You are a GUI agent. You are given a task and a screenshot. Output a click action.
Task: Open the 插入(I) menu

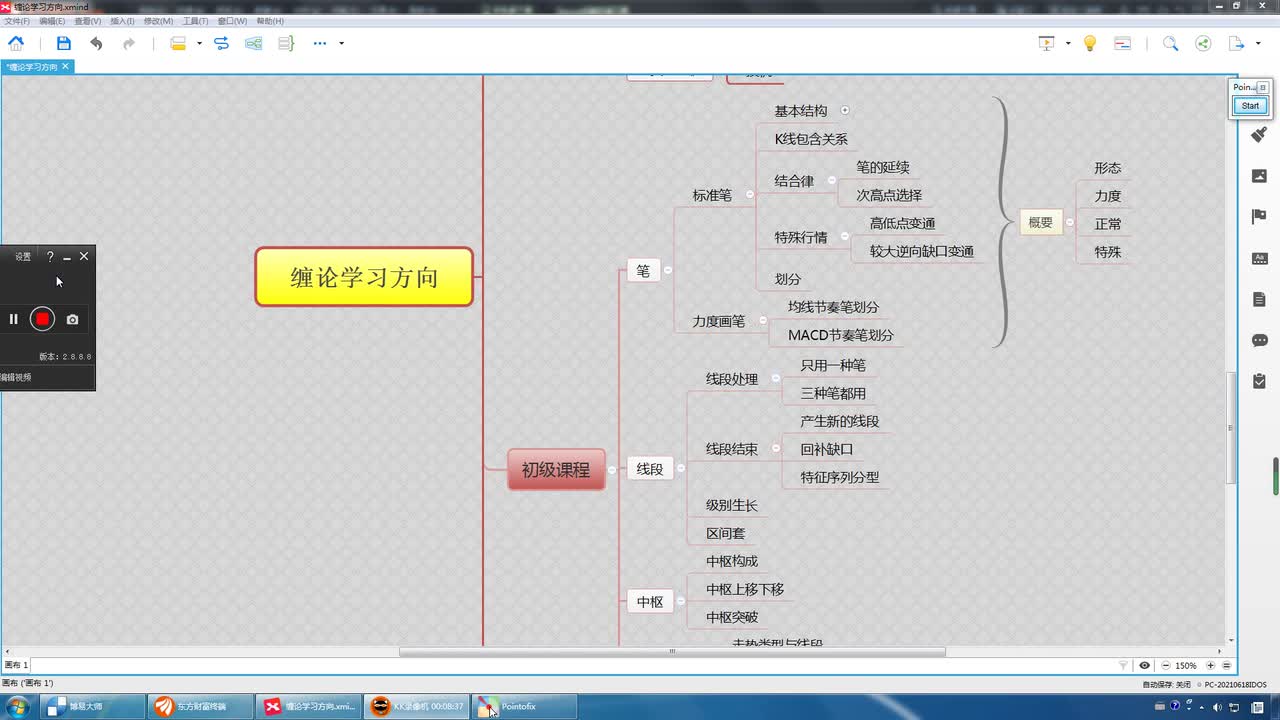pyautogui.click(x=122, y=21)
